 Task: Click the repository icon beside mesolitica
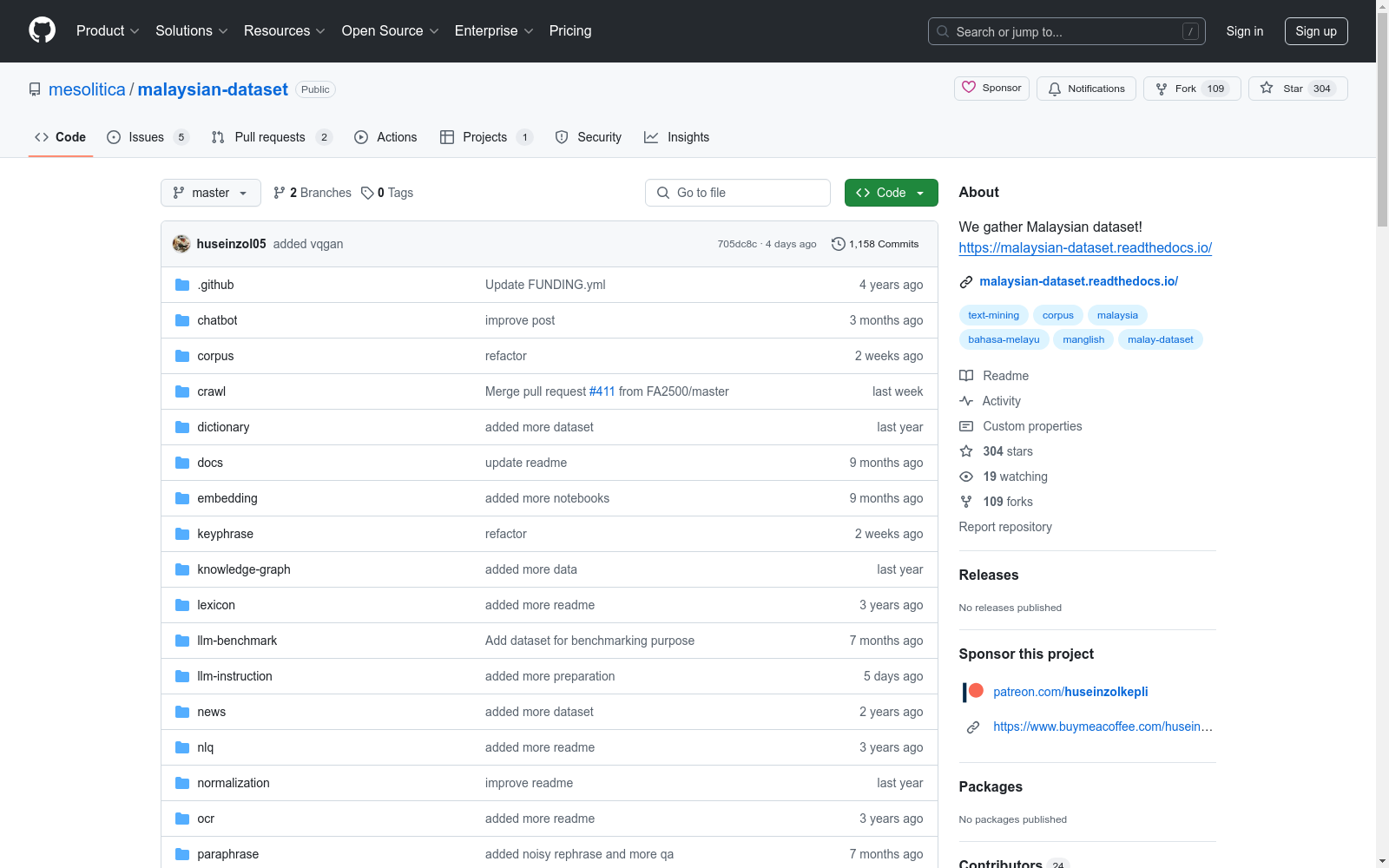35,89
